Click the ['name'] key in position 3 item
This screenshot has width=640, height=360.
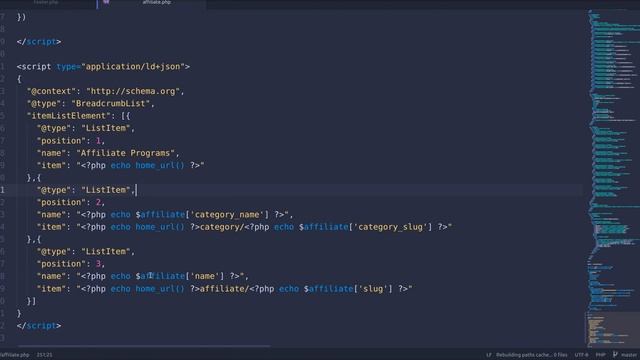coord(205,276)
